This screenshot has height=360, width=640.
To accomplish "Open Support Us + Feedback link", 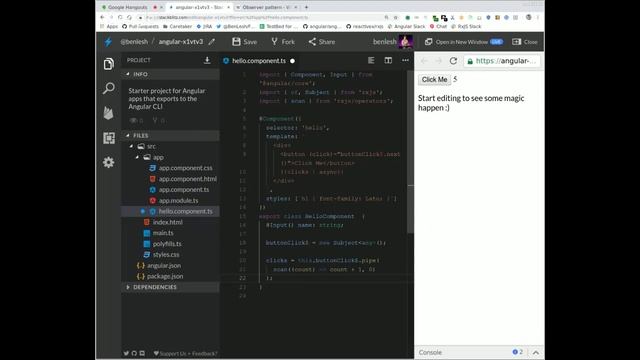I will (186, 353).
